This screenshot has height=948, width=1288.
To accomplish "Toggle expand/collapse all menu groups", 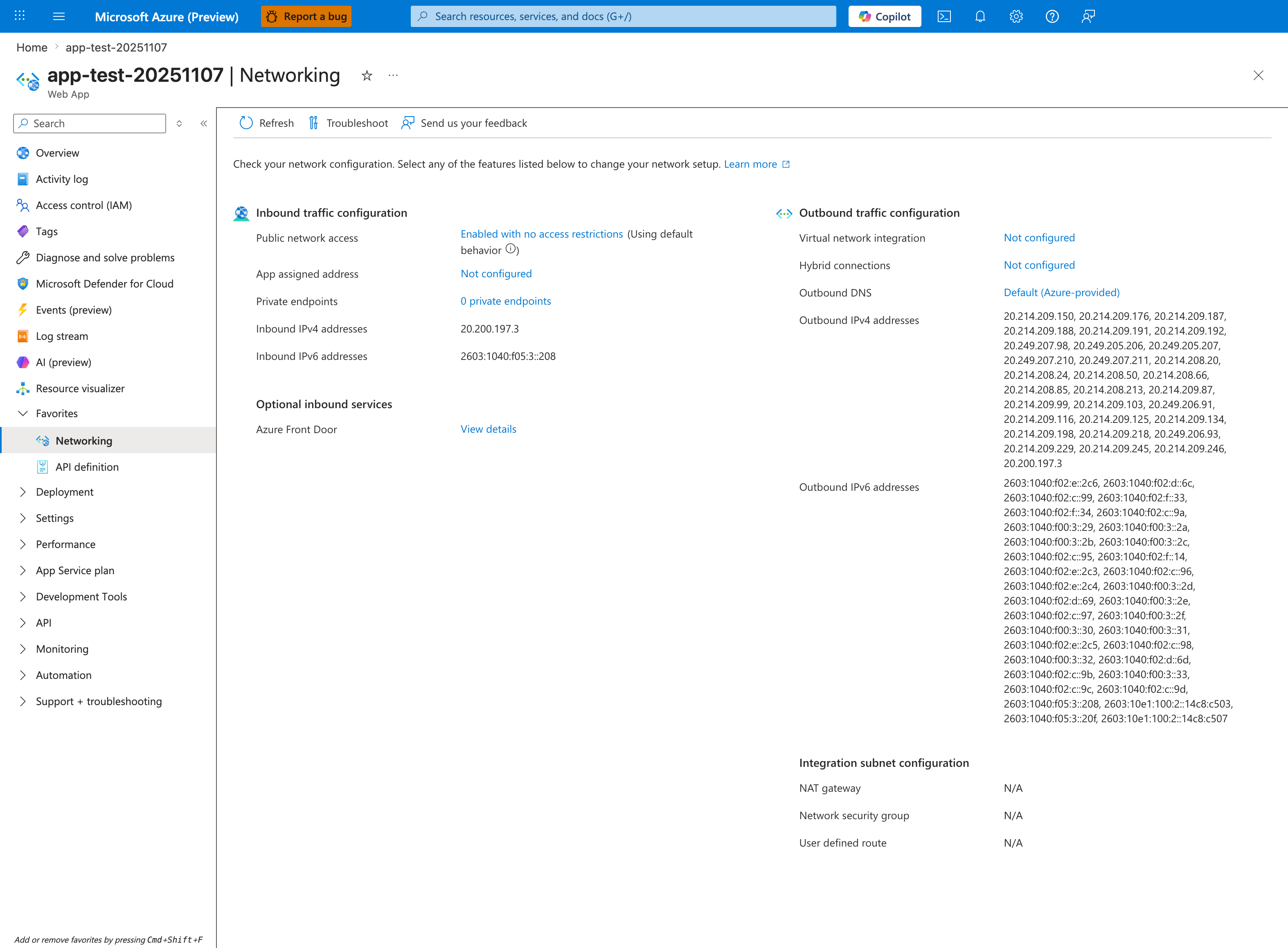I will (179, 124).
